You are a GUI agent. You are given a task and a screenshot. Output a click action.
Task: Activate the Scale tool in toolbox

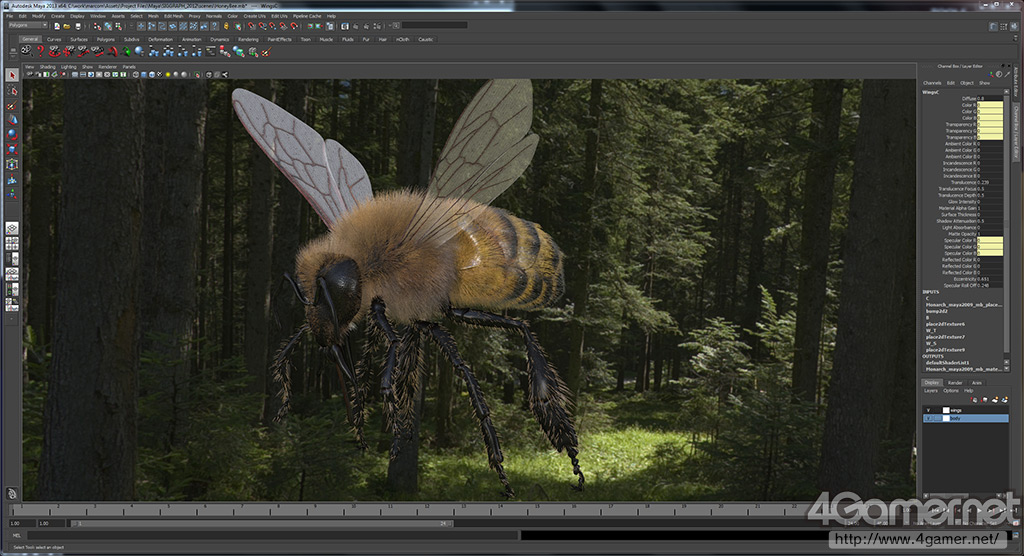pyautogui.click(x=12, y=148)
